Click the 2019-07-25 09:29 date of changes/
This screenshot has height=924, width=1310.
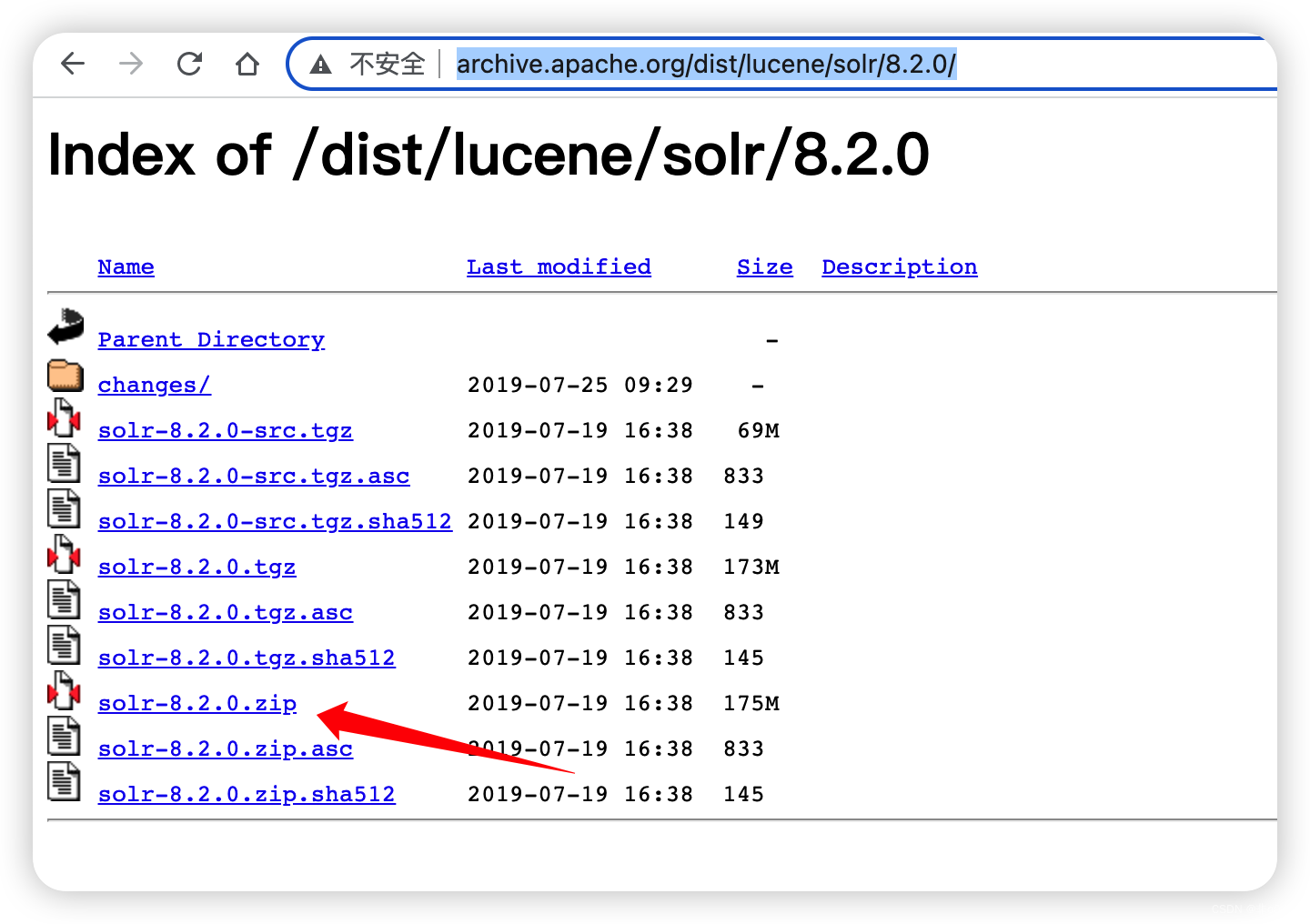click(580, 386)
